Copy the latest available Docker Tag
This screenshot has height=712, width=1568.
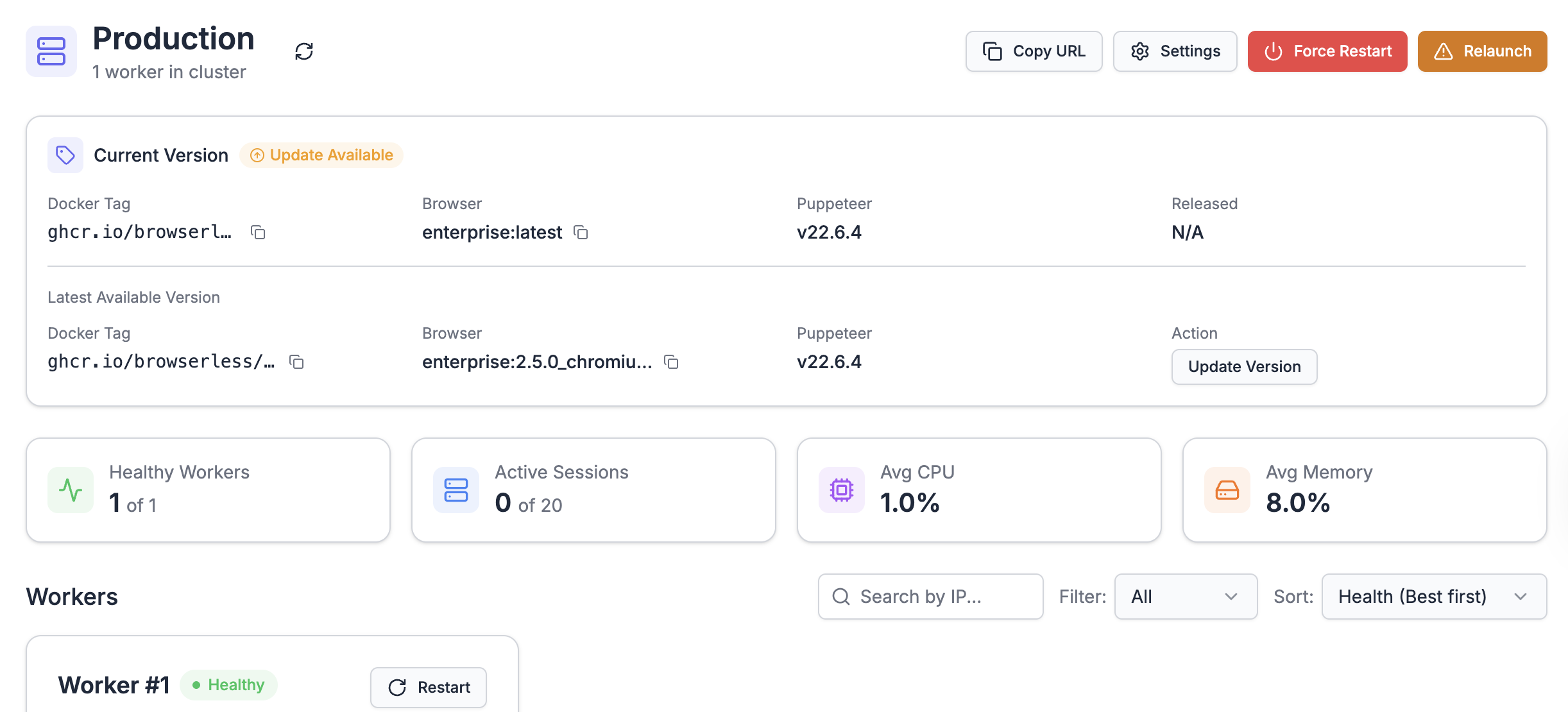[296, 362]
